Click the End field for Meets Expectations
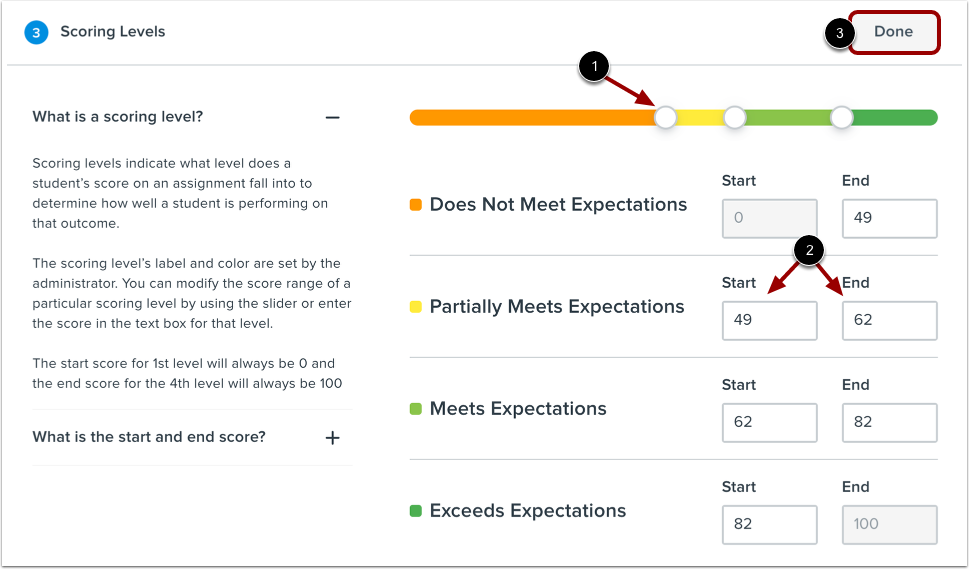This screenshot has height=569, width=969. point(889,422)
